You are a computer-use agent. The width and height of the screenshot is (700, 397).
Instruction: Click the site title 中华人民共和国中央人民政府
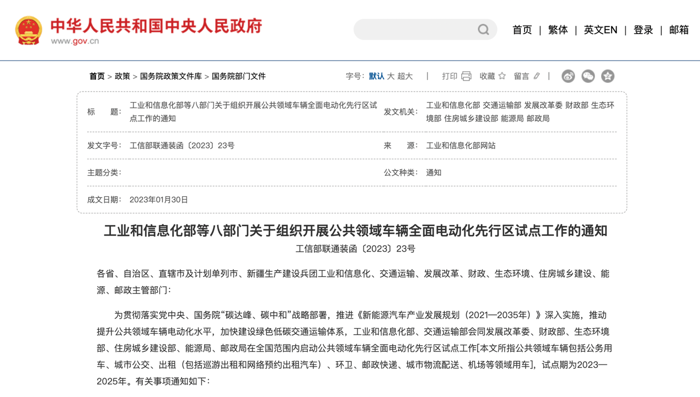pyautogui.click(x=156, y=26)
